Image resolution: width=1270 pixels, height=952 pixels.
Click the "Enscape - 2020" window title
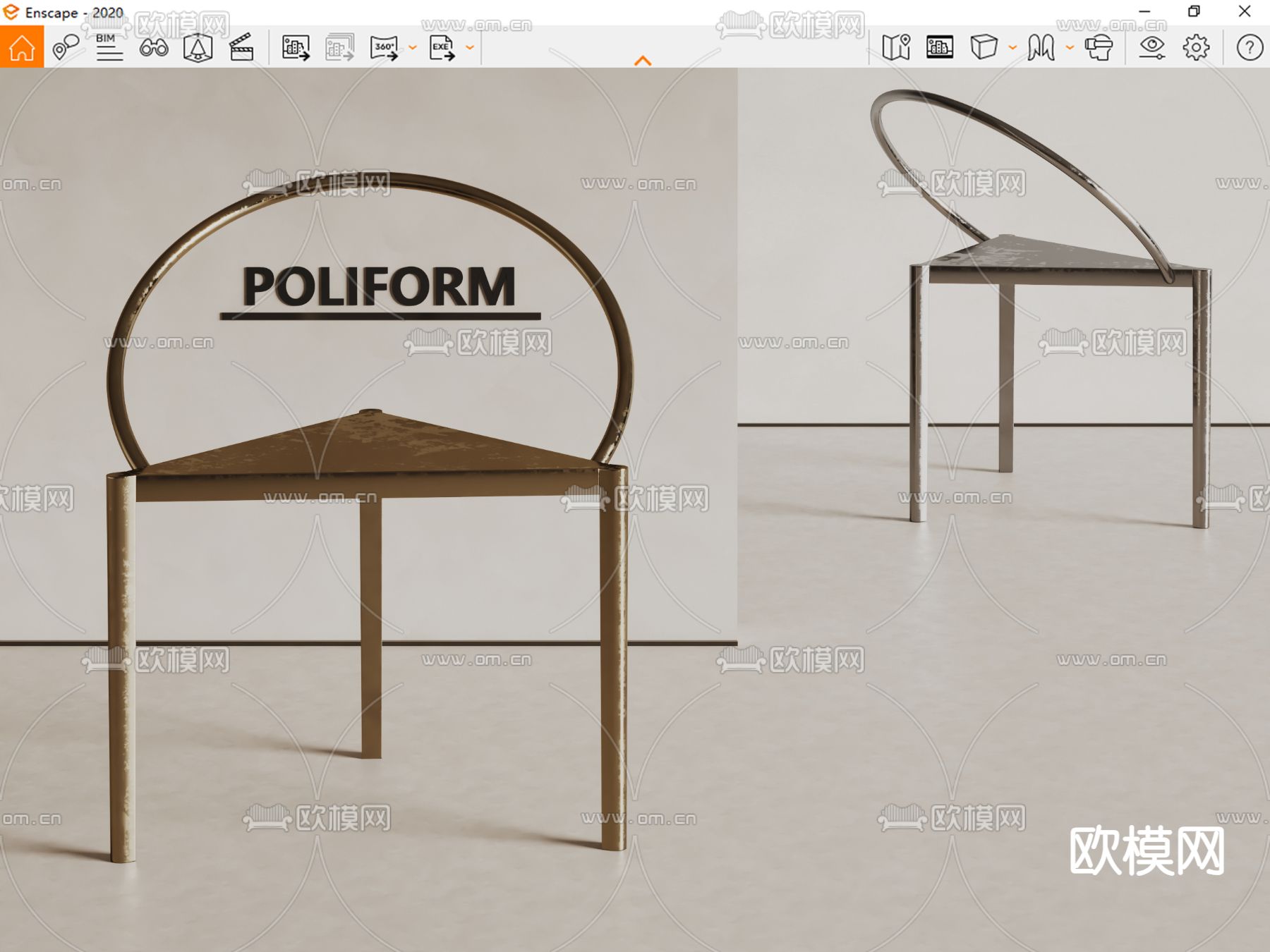[74, 13]
